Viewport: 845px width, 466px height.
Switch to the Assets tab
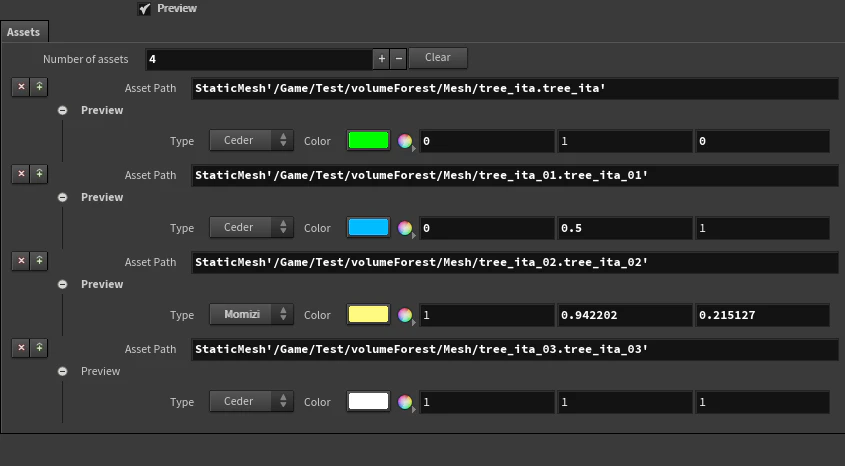24,32
